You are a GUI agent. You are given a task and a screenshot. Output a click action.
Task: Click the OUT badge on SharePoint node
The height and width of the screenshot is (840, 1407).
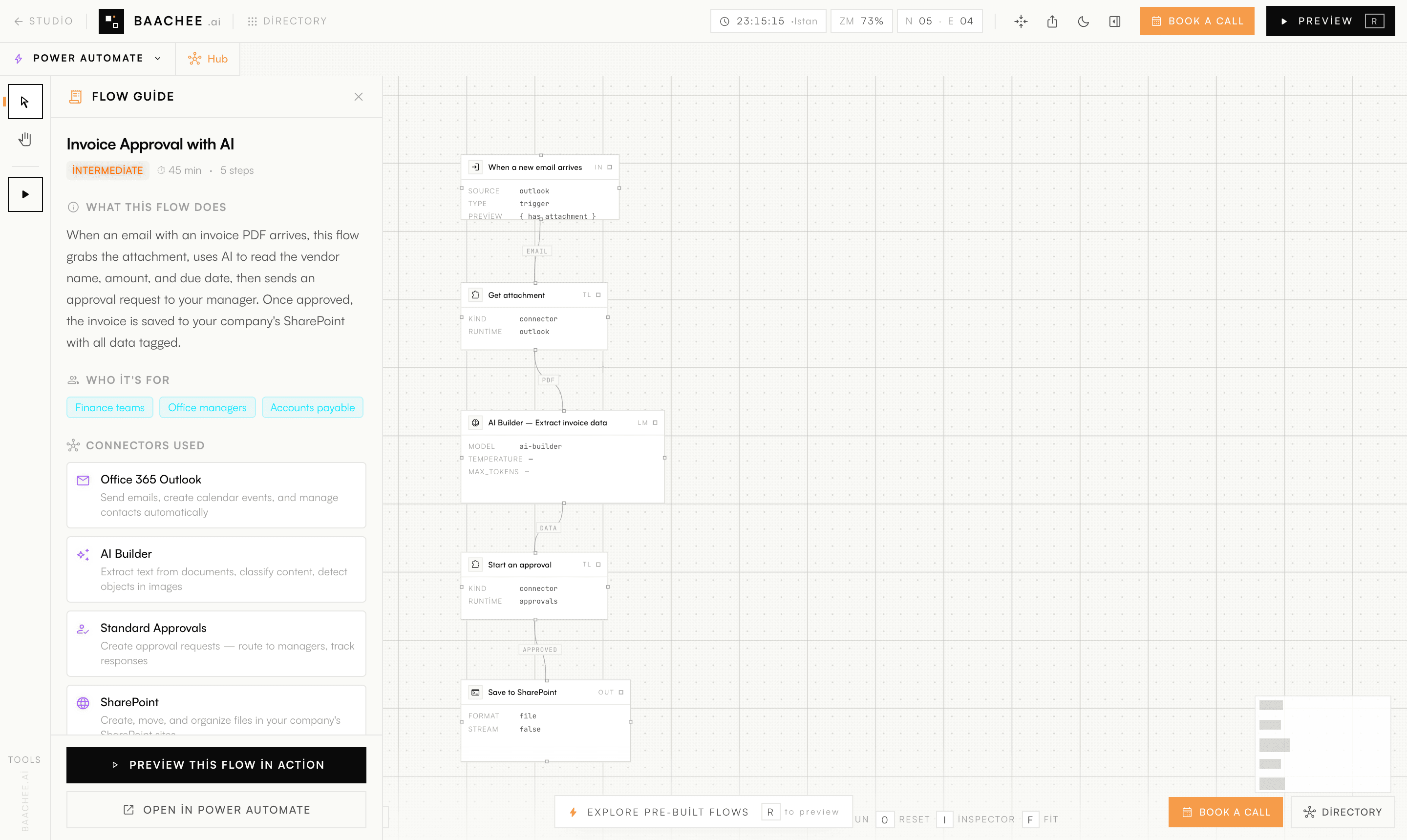click(x=606, y=692)
